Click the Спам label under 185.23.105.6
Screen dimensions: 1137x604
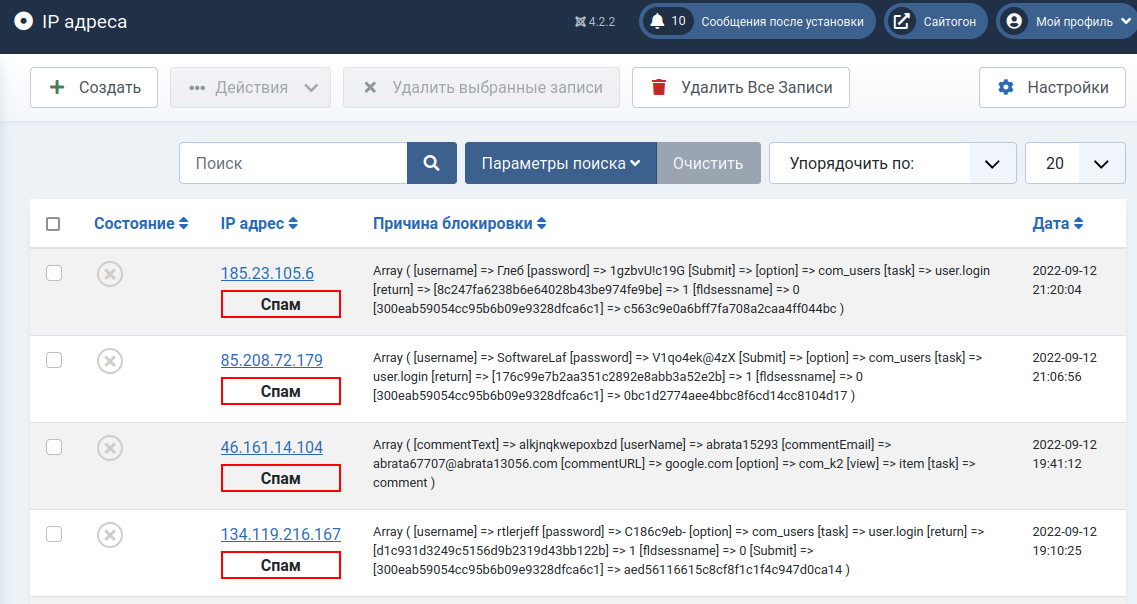[x=281, y=305]
